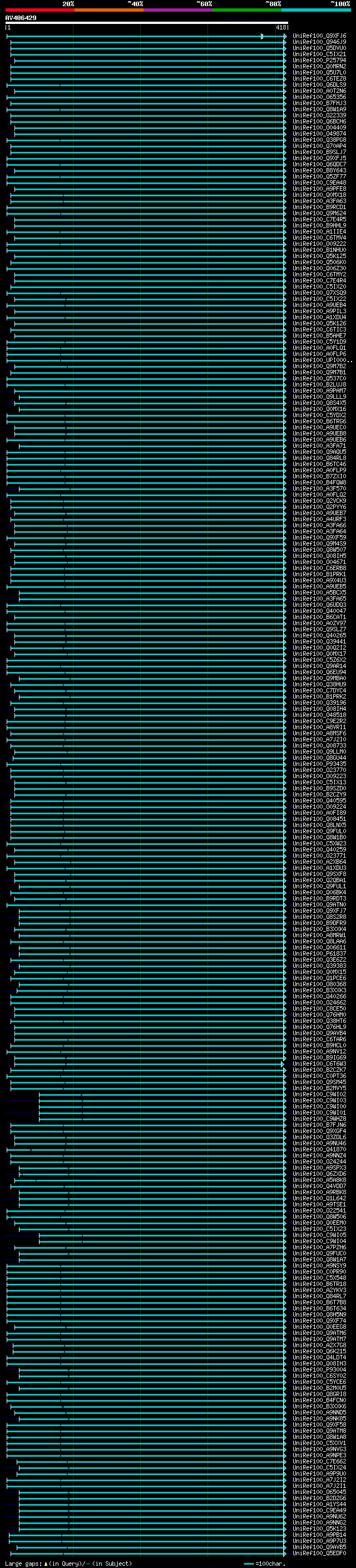This screenshot has height=1568, width=356.
Task: Select hit label UniRef100_A5BCX5
Action: 319,593
